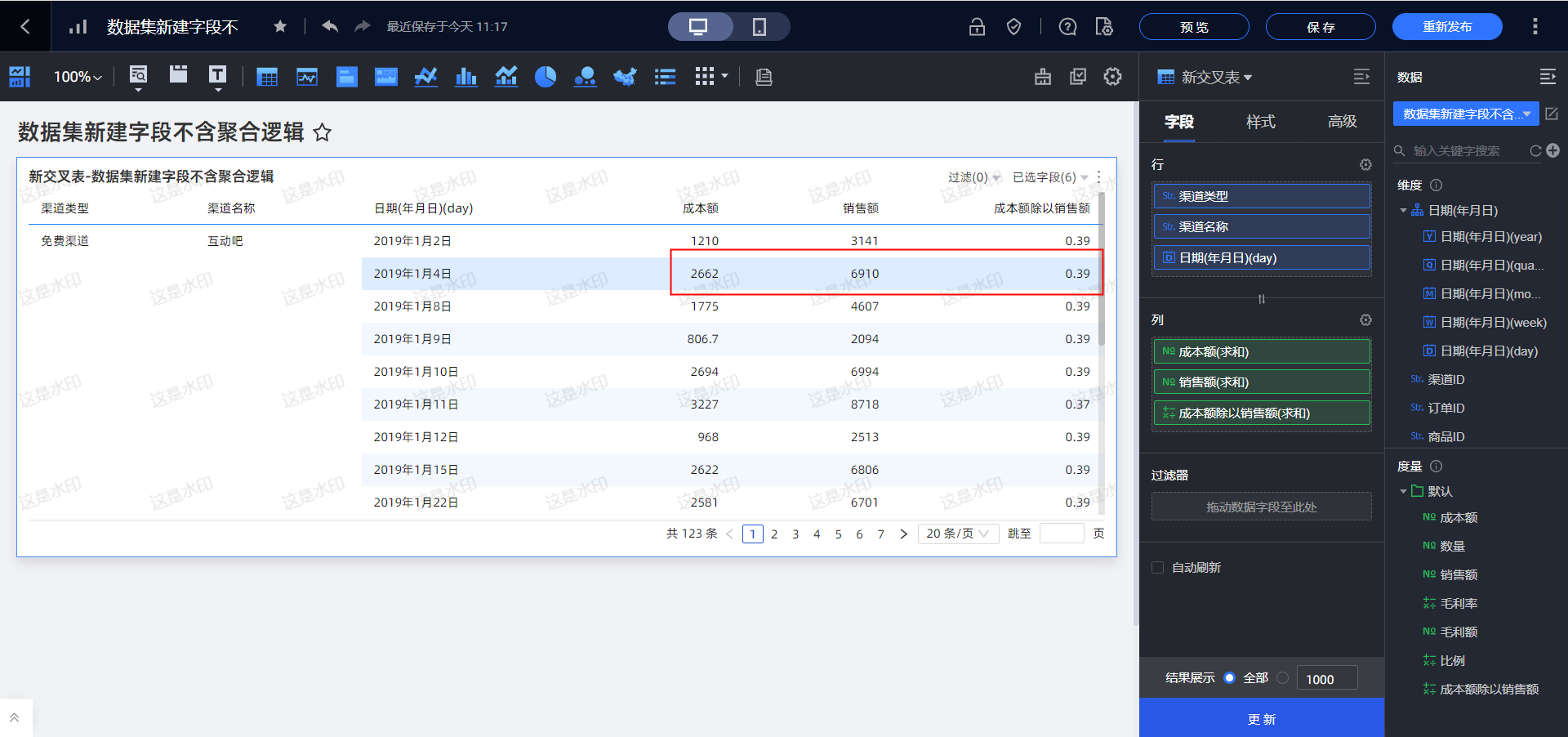
Task: Favorite the dashboard with title star
Action: tap(323, 132)
